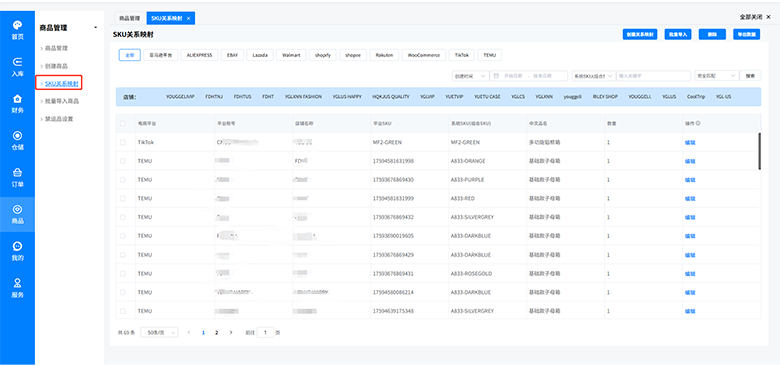Switch to the 商品管理 page tab

click(130, 18)
